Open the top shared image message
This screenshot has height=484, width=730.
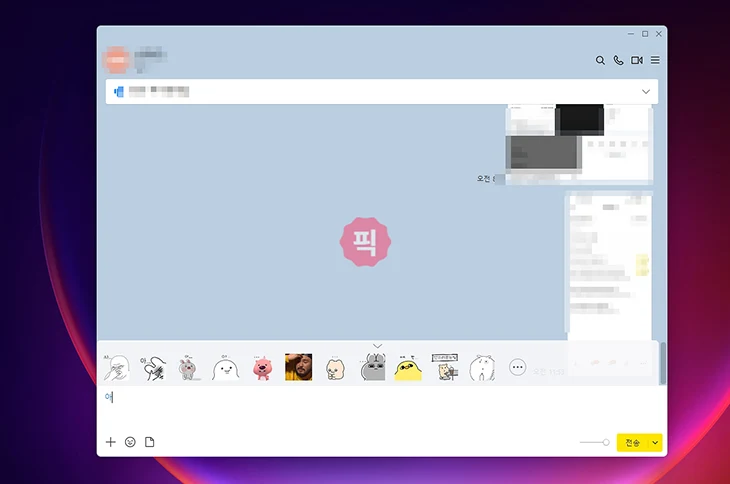coord(579,144)
